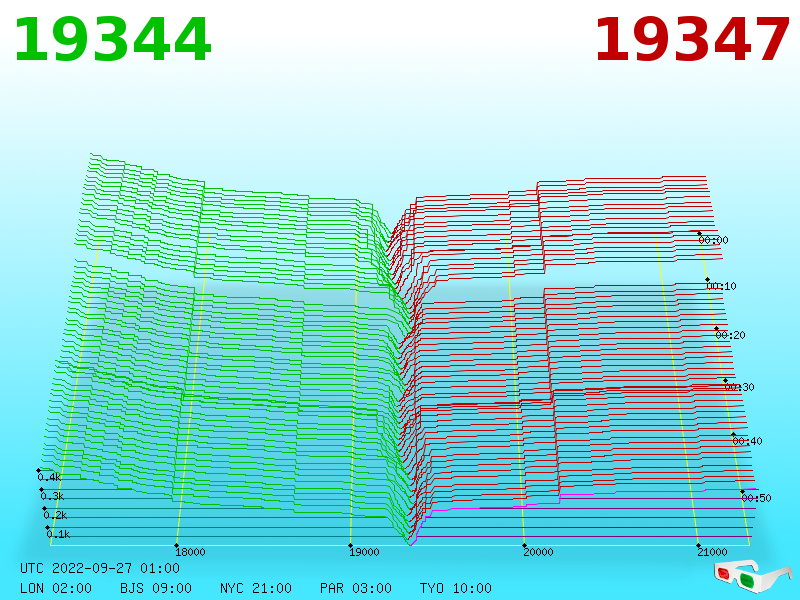The width and height of the screenshot is (800, 600).
Task: Select the 19000 price axis label
Action: (x=364, y=552)
